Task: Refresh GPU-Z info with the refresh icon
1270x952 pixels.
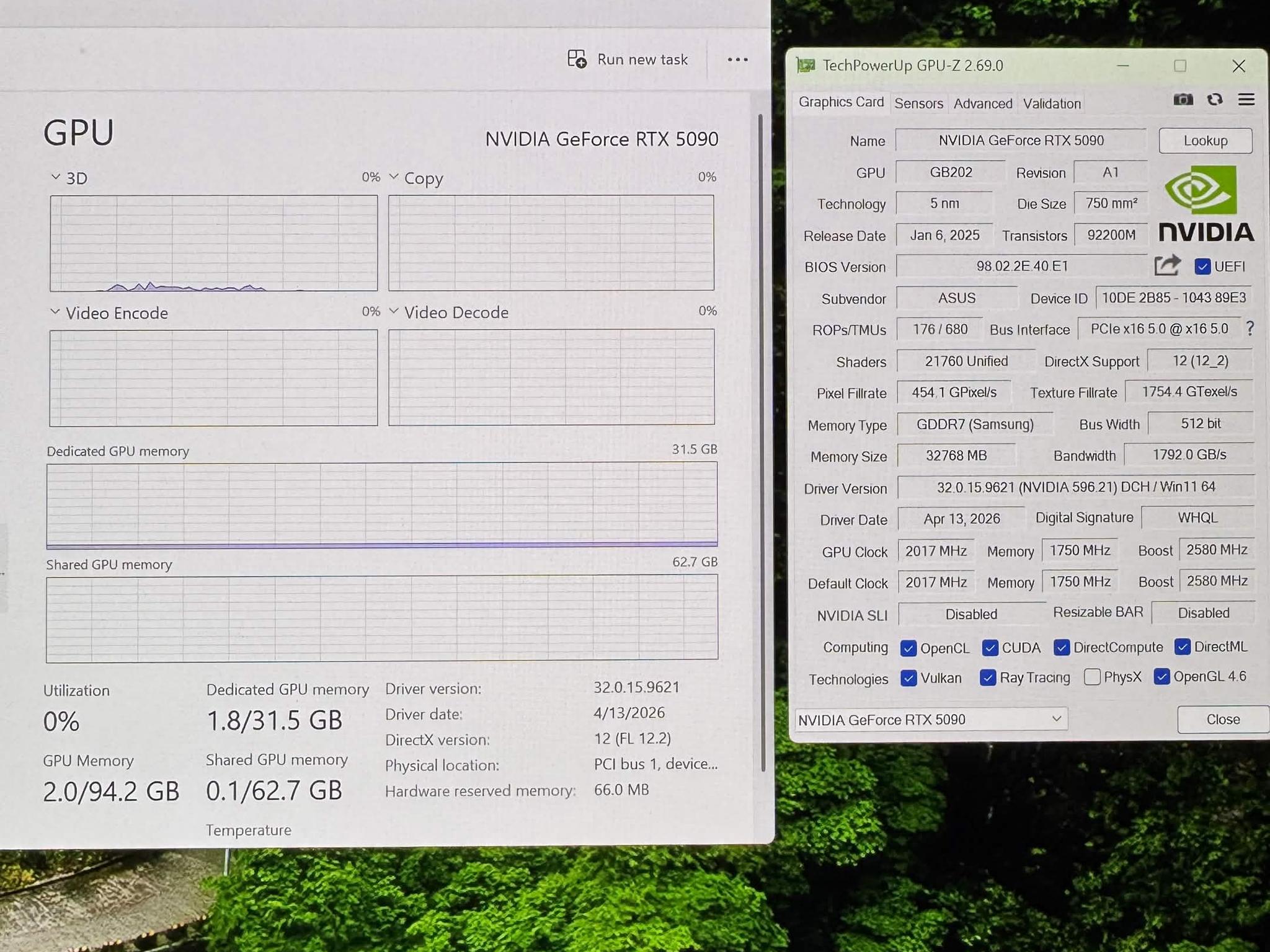Action: pos(1215,100)
